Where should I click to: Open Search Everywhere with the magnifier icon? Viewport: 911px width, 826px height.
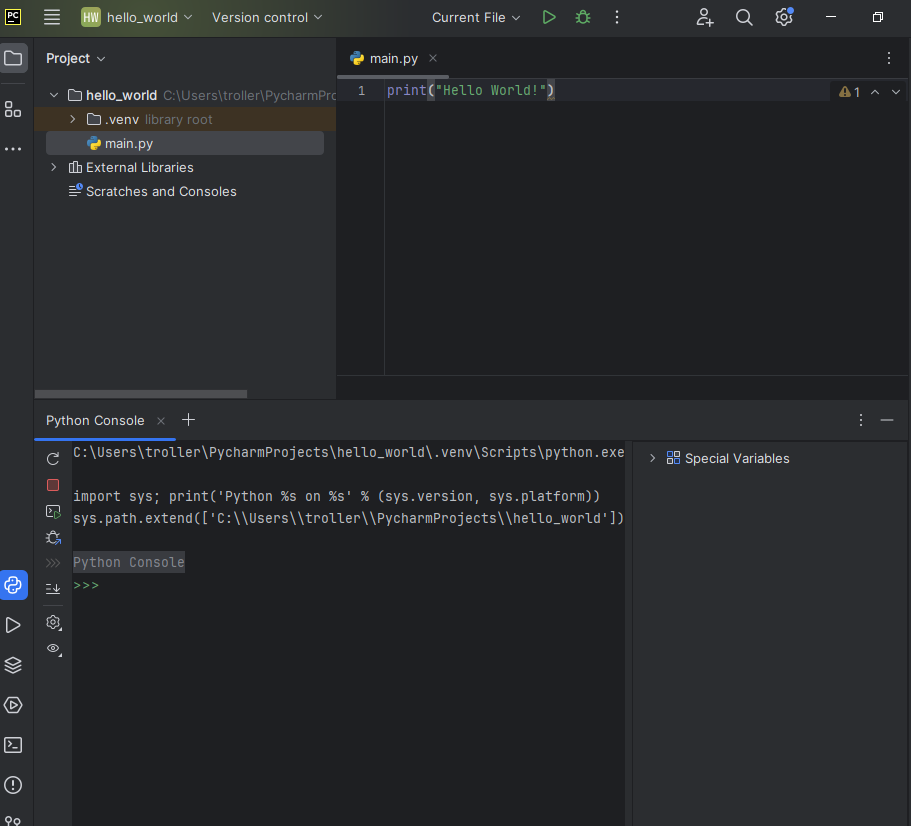click(x=744, y=17)
